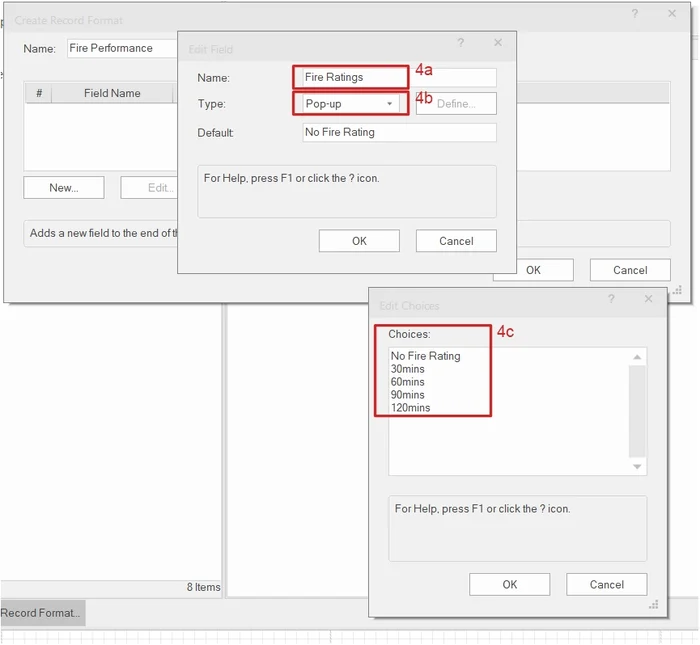The height and width of the screenshot is (645, 700).
Task: Click the Fire Ratings name field
Action: 398,77
